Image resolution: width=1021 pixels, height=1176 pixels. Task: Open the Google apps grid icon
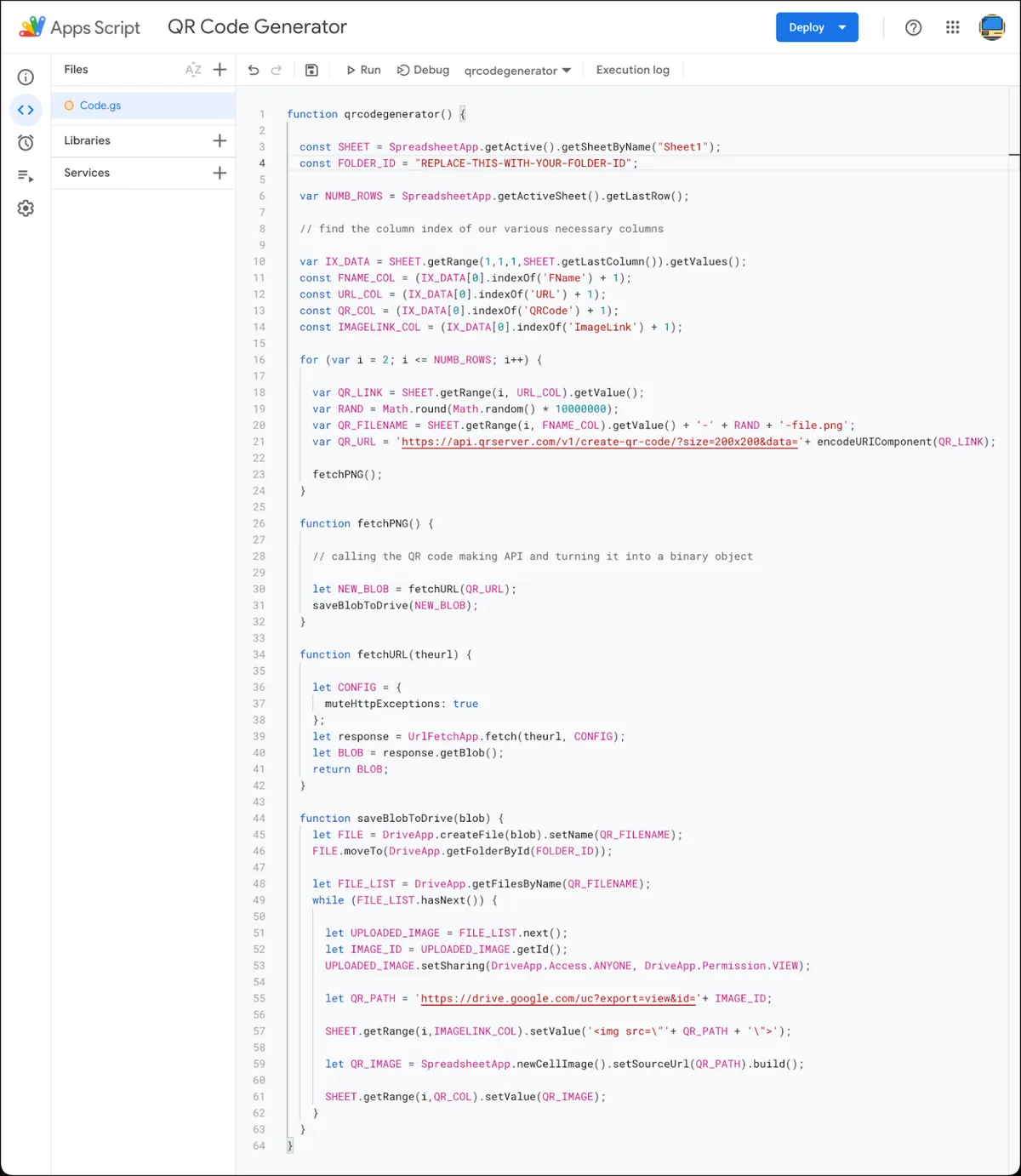pos(953,27)
